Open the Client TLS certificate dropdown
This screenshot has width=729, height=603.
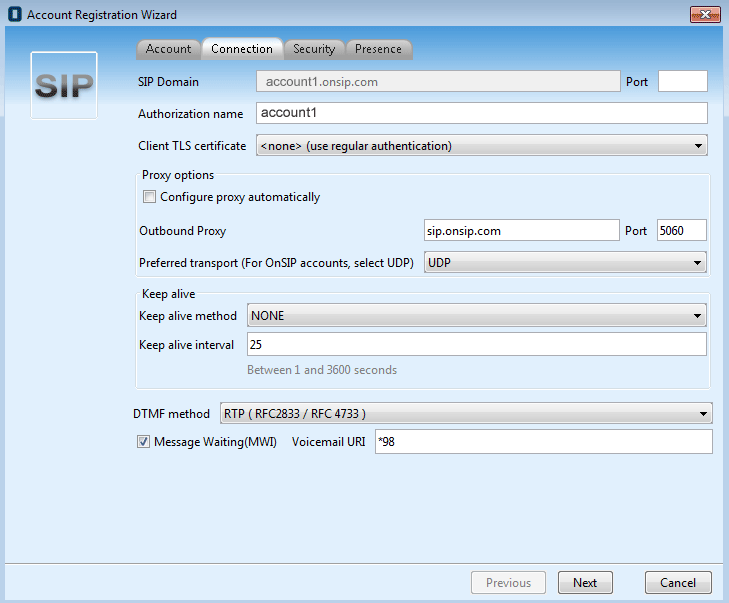(482, 146)
